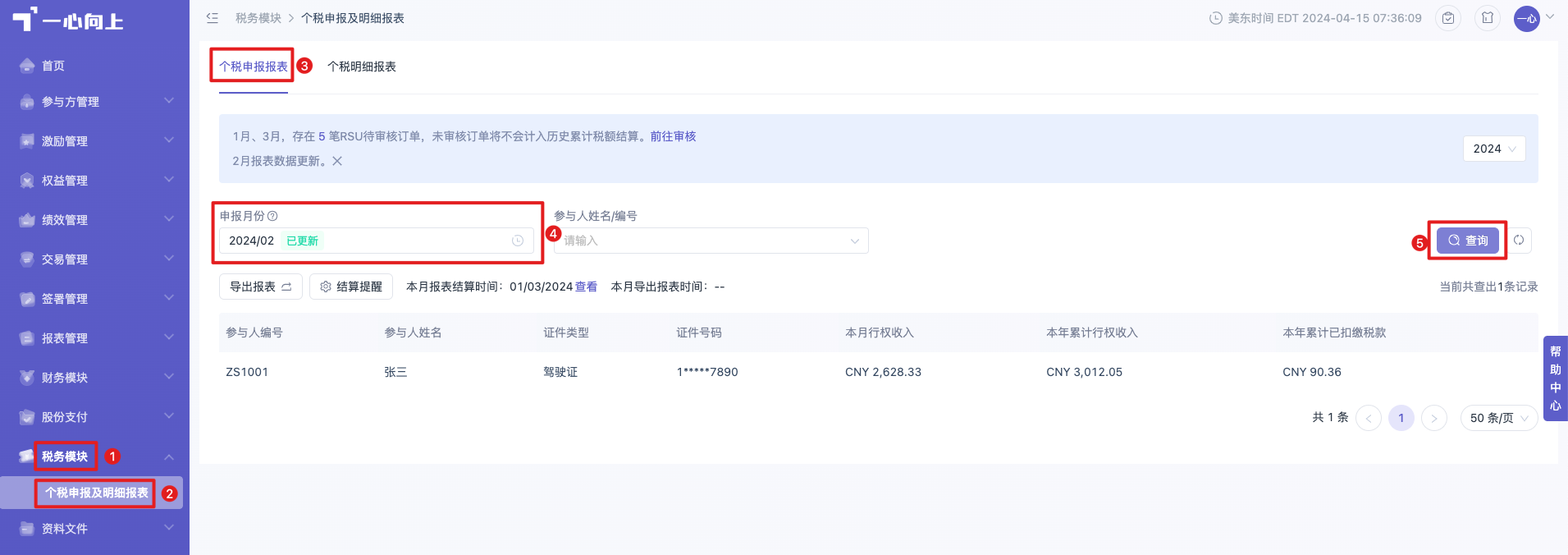Click the 查询 search button
The image size is (1568, 555).
[1468, 241]
